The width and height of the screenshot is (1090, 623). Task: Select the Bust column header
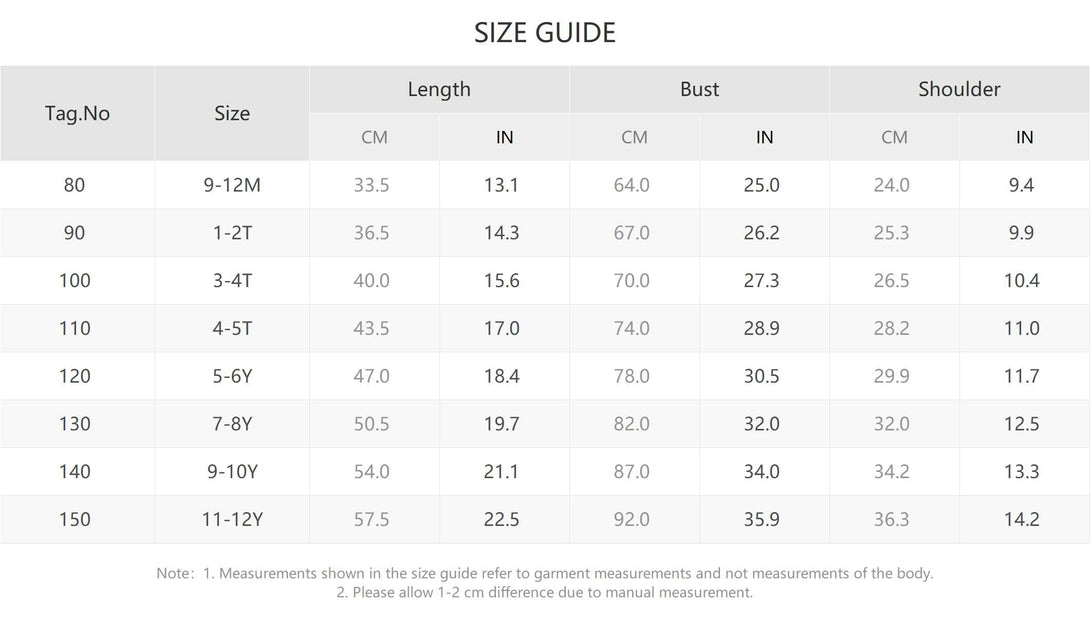[x=699, y=89]
